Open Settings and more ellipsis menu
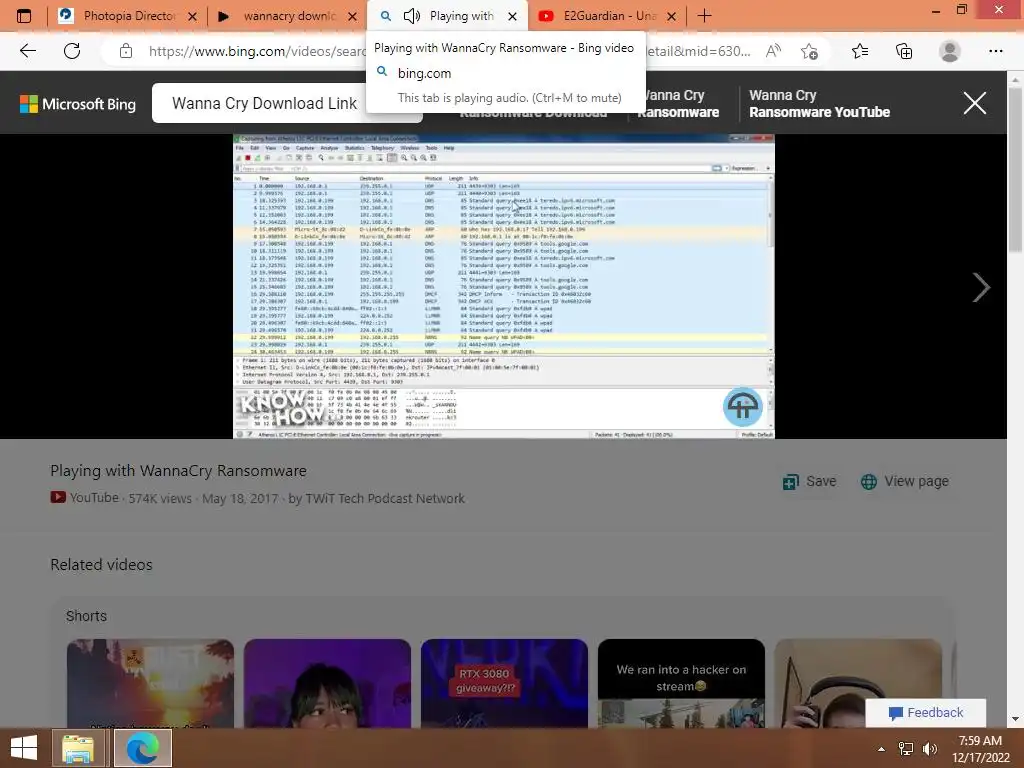The height and width of the screenshot is (768, 1024). (x=995, y=51)
